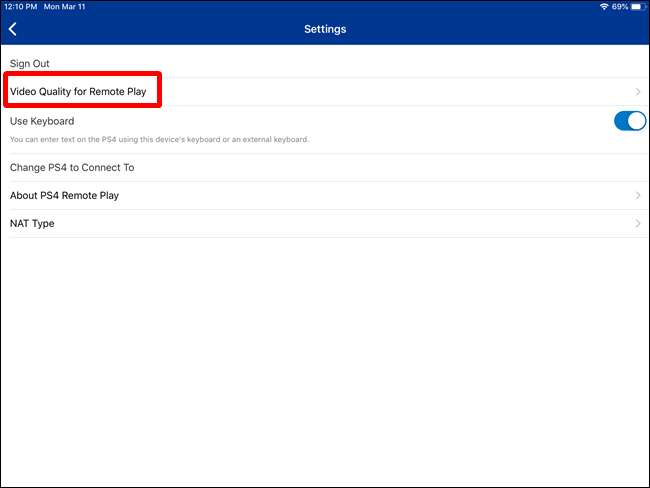Tap the keyboard description text
650x488 pixels.
pos(160,139)
